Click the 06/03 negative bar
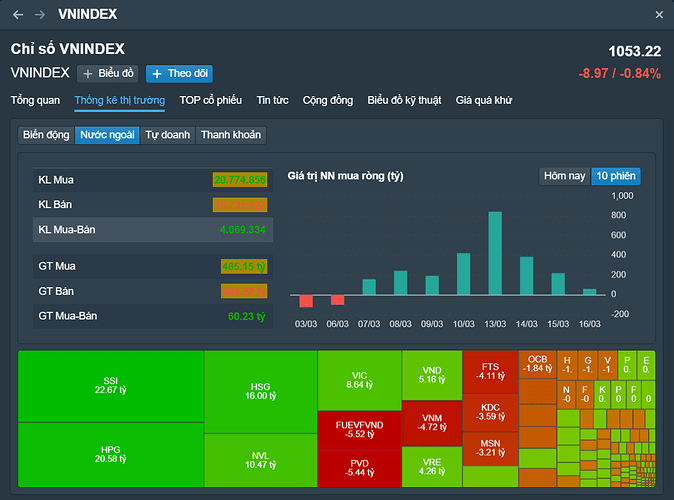Viewport: 674px width, 500px height. coord(337,300)
